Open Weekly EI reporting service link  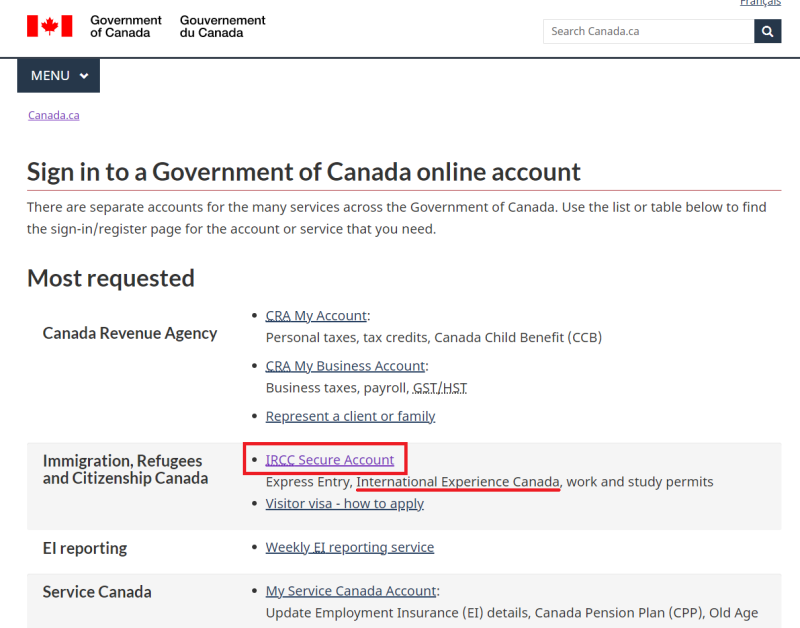coord(349,547)
